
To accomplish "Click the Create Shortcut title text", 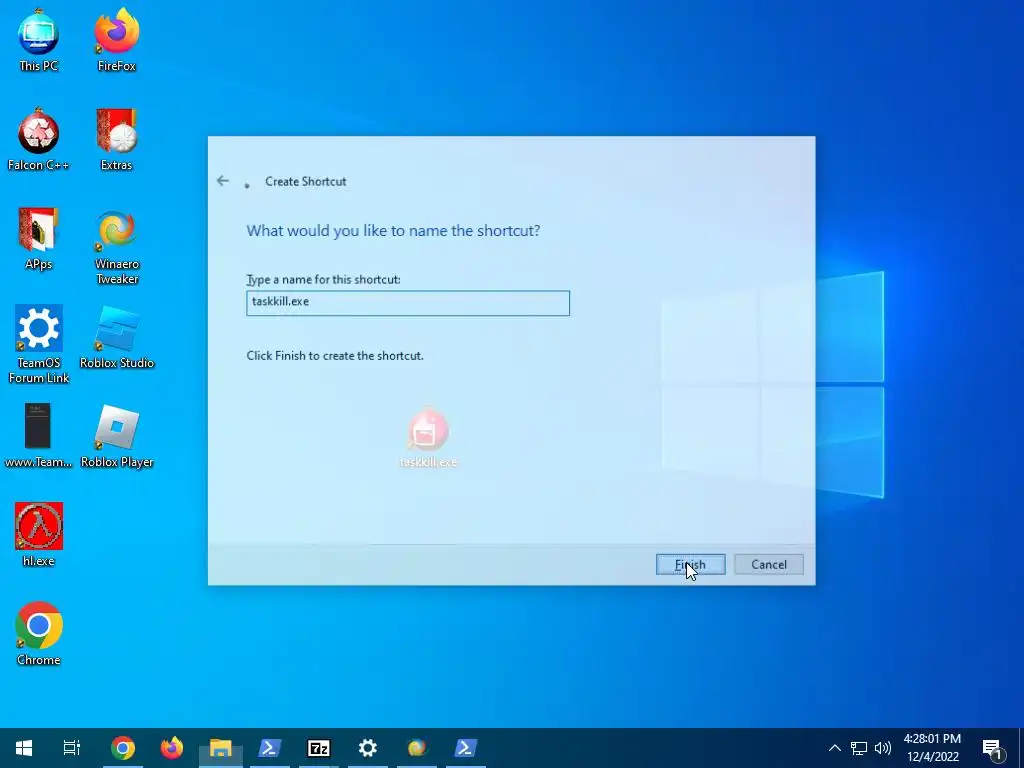I will 306,182.
